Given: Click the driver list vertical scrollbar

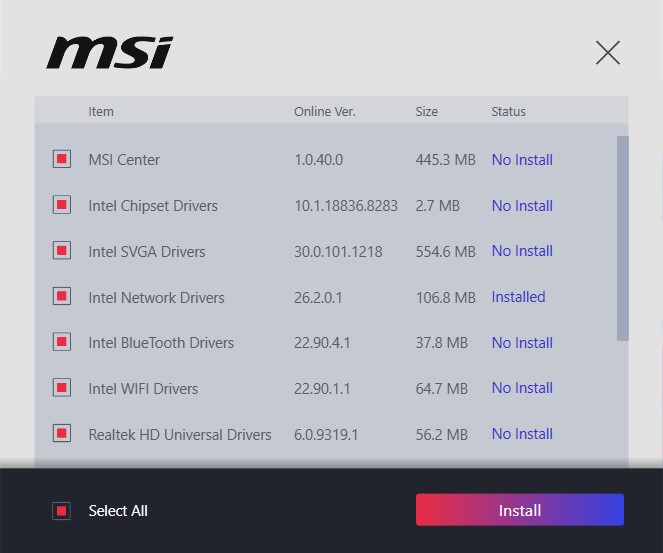Looking at the screenshot, I should click(x=623, y=238).
